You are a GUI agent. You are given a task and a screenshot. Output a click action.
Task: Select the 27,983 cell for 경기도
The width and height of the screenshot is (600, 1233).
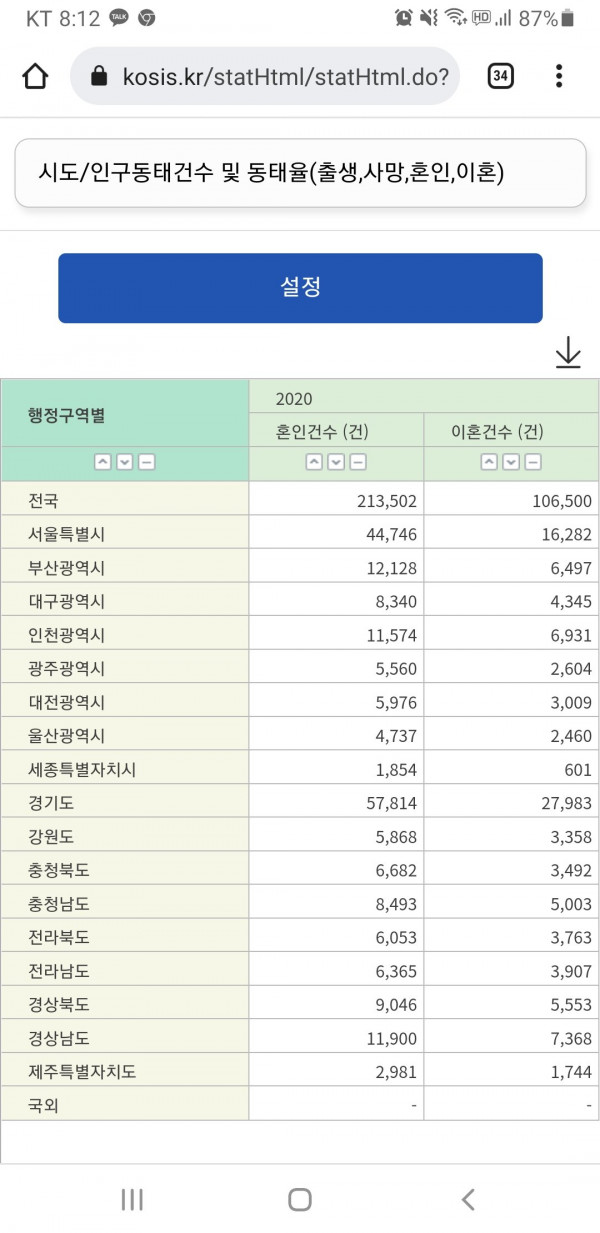click(511, 802)
